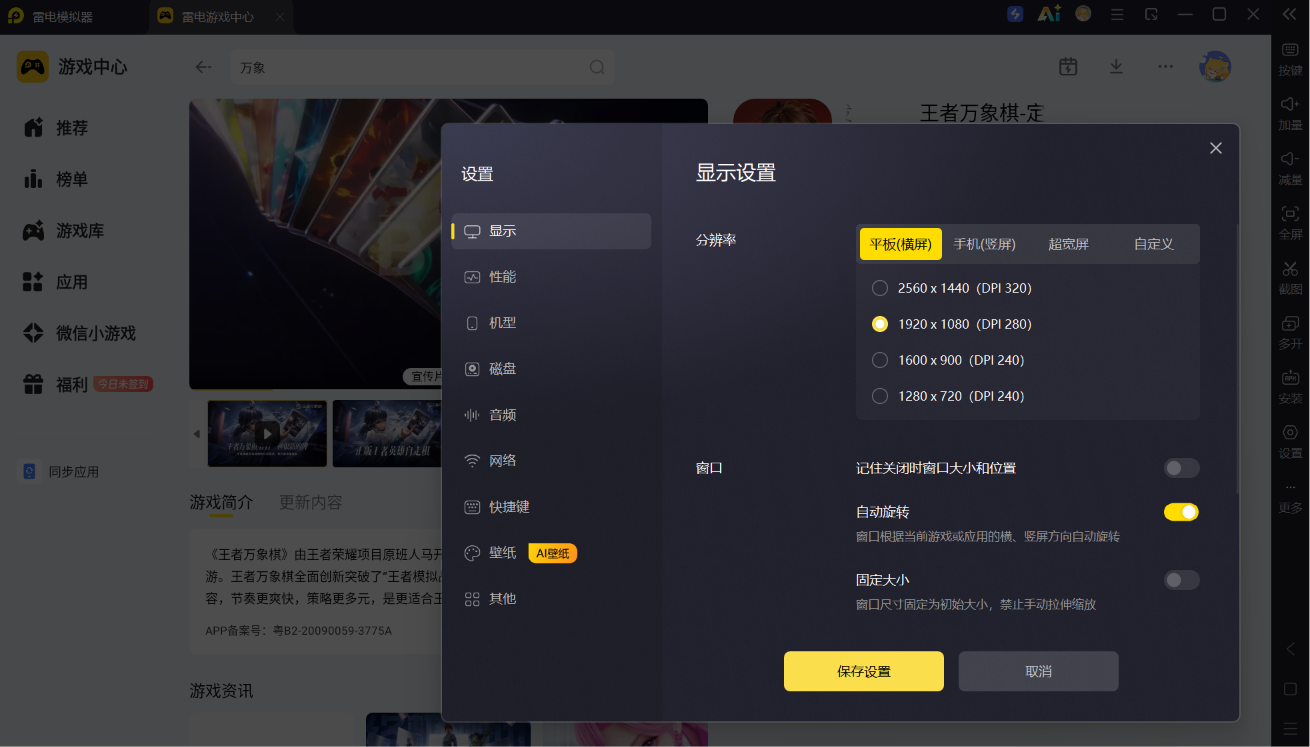Go back using the arrow beside search
This screenshot has height=747, width=1310.
coord(203,67)
